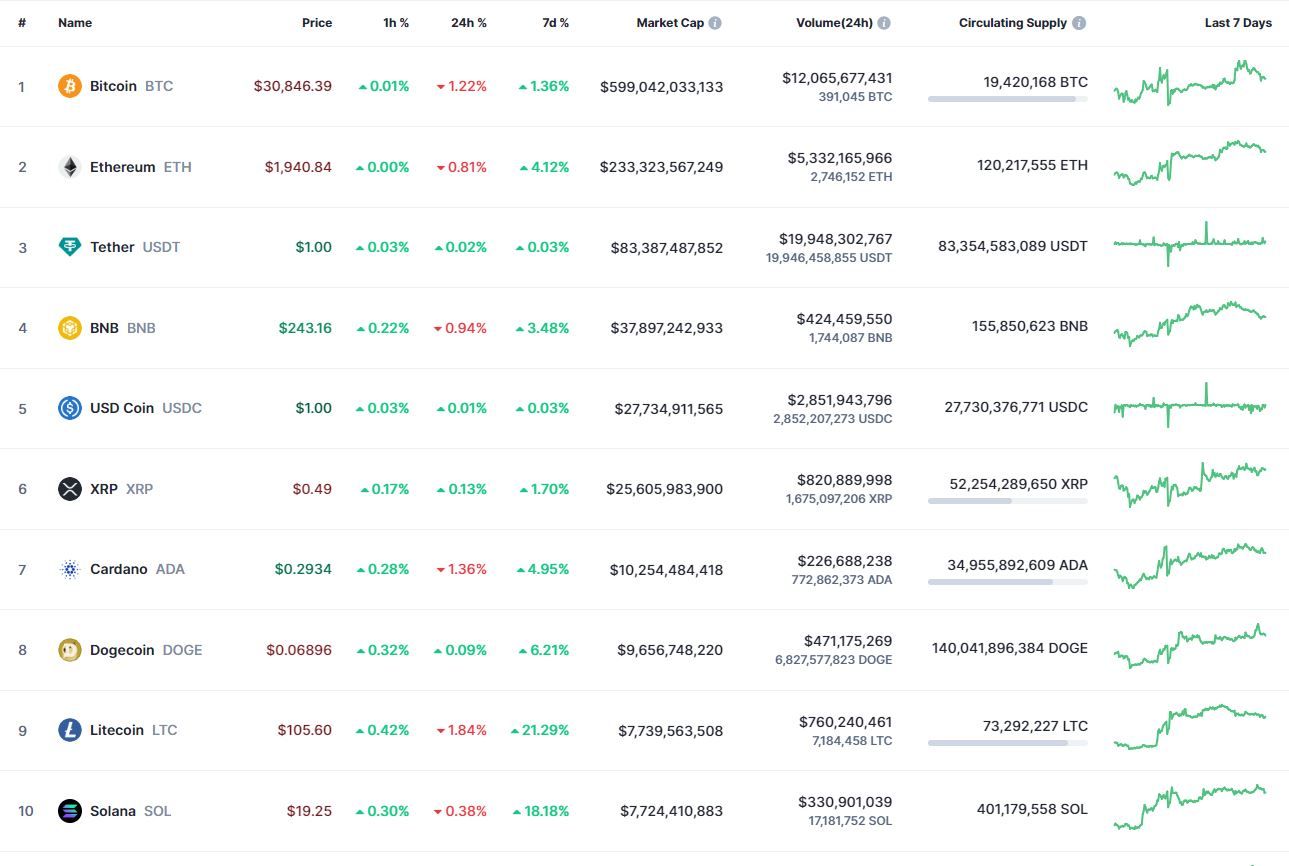1289x866 pixels.
Task: Click the Circulating Supply info icon
Action: (x=1080, y=23)
